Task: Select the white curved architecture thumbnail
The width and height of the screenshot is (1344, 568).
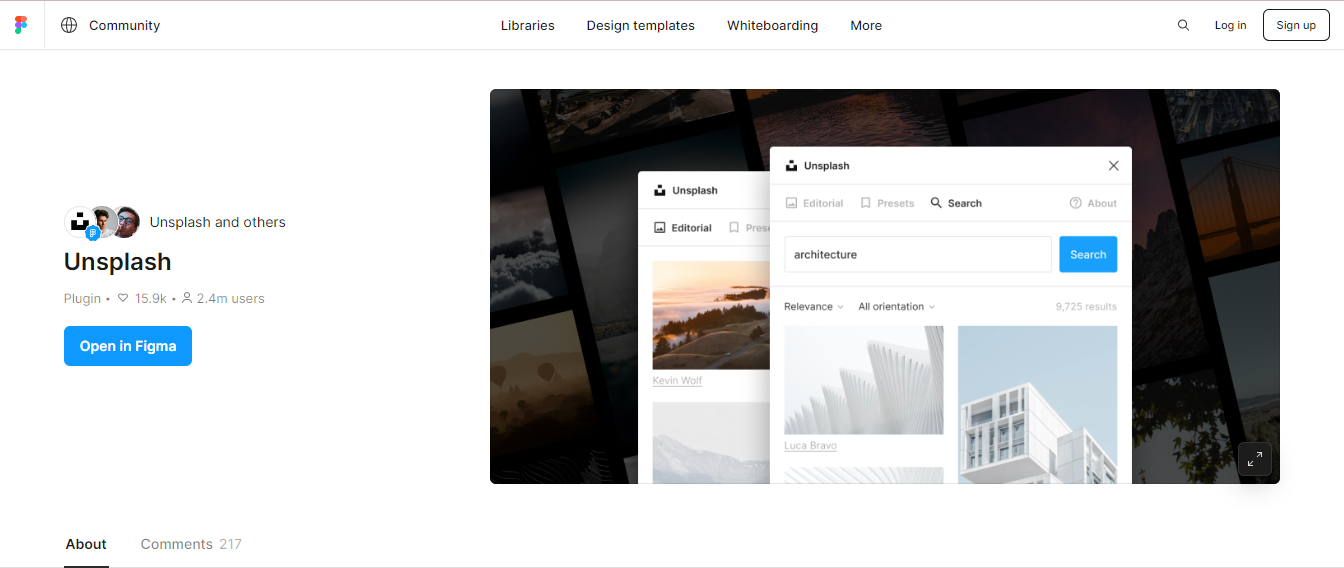Action: pyautogui.click(x=864, y=380)
